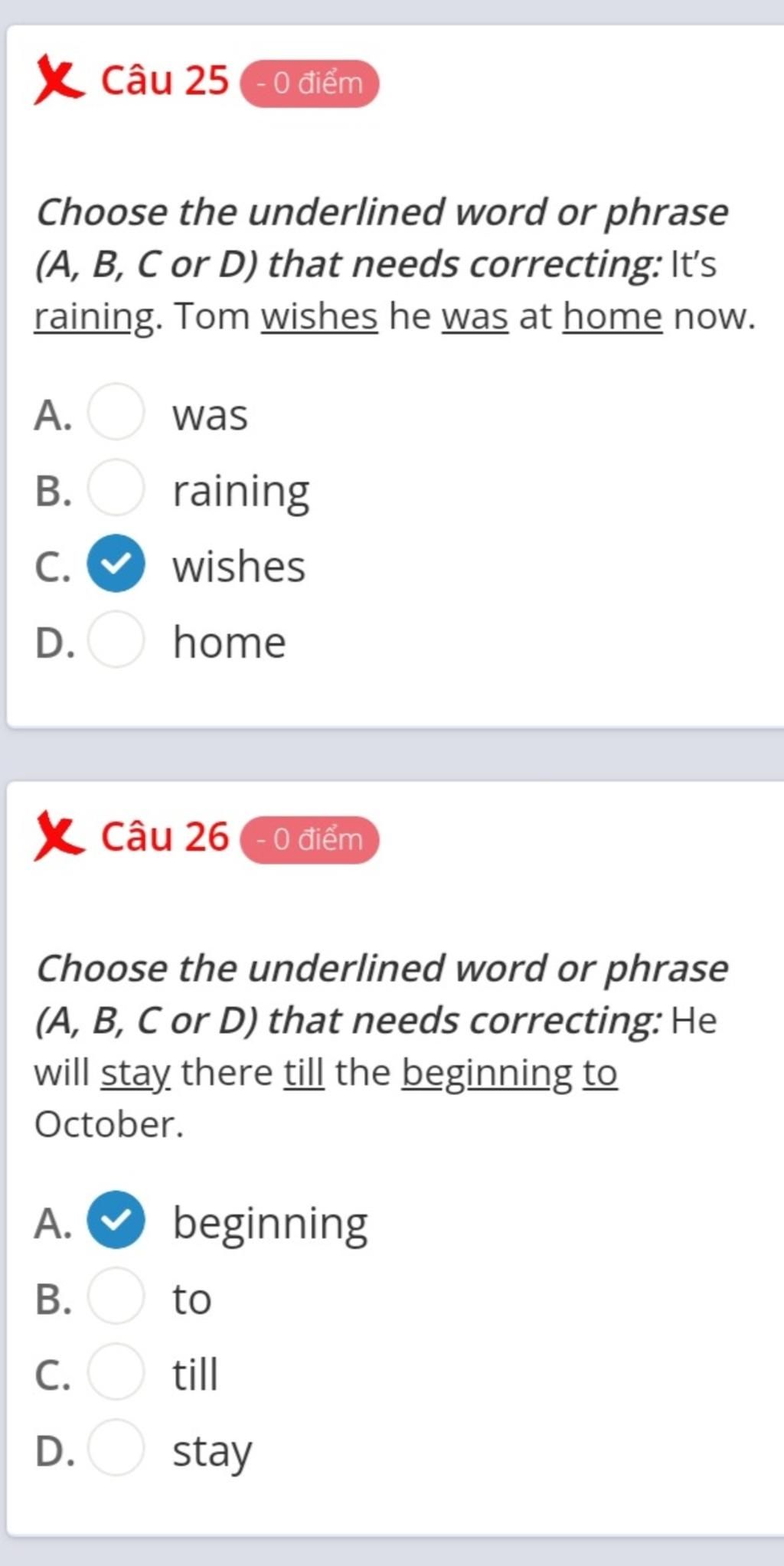This screenshot has height=1566, width=784.
Task: Select option D 'stay' in question 26
Action: [116, 1448]
